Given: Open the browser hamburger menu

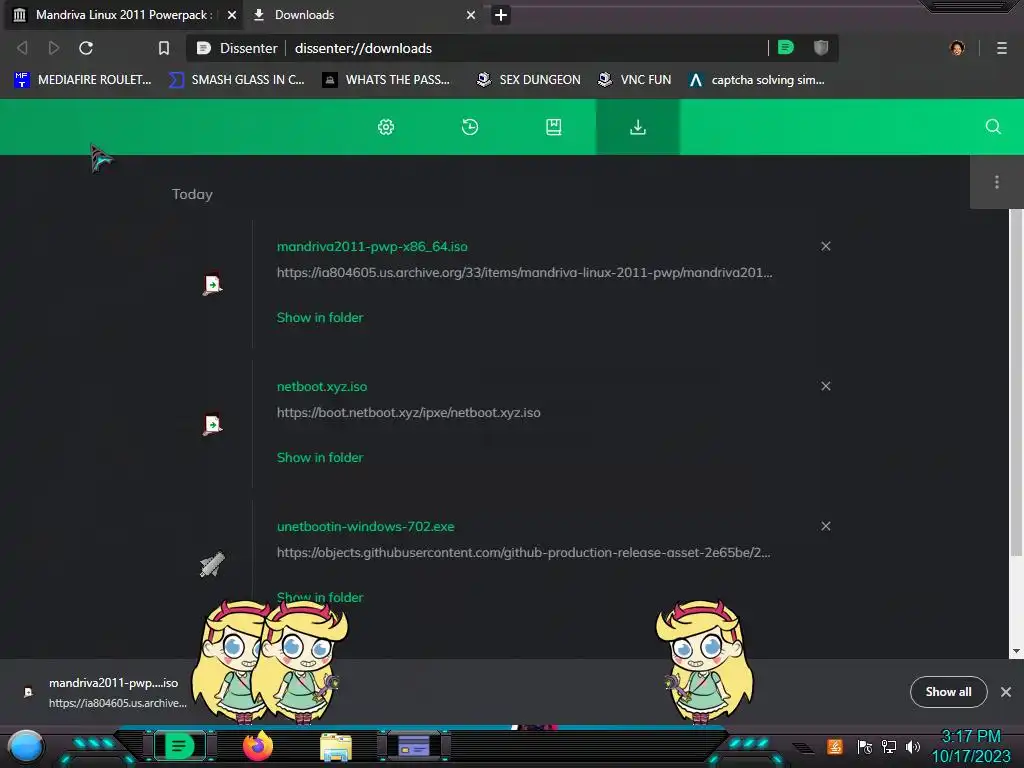Looking at the screenshot, I should [1002, 48].
